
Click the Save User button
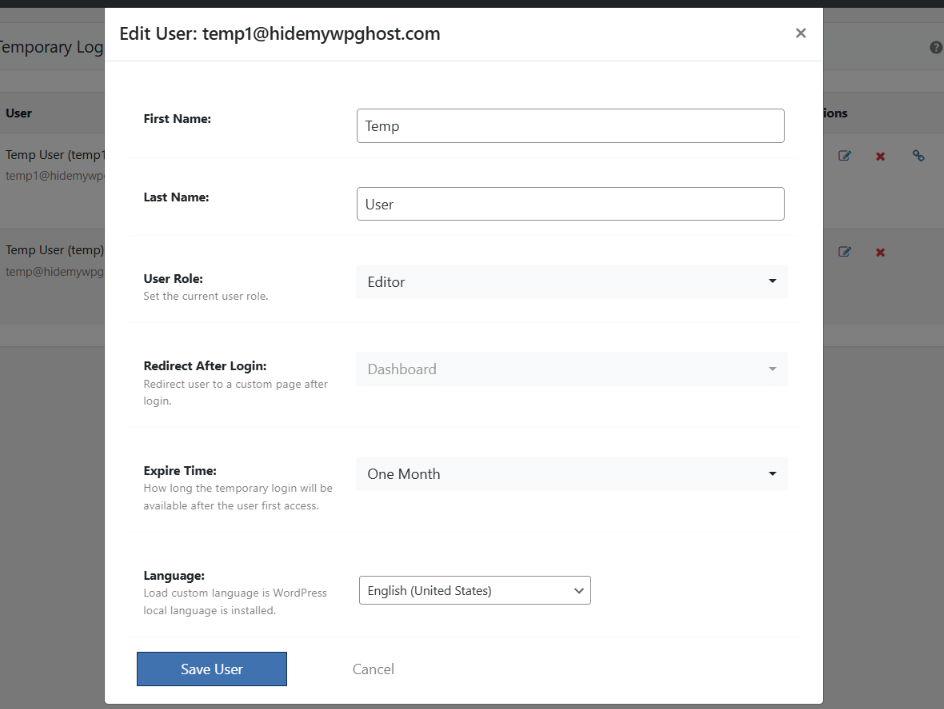point(211,668)
